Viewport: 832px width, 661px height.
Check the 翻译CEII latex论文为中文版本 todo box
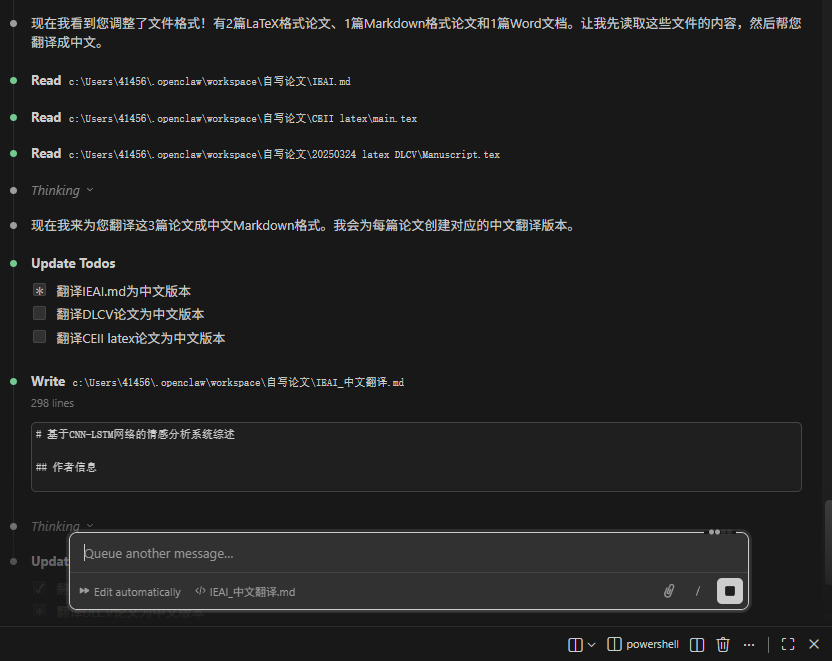click(39, 337)
